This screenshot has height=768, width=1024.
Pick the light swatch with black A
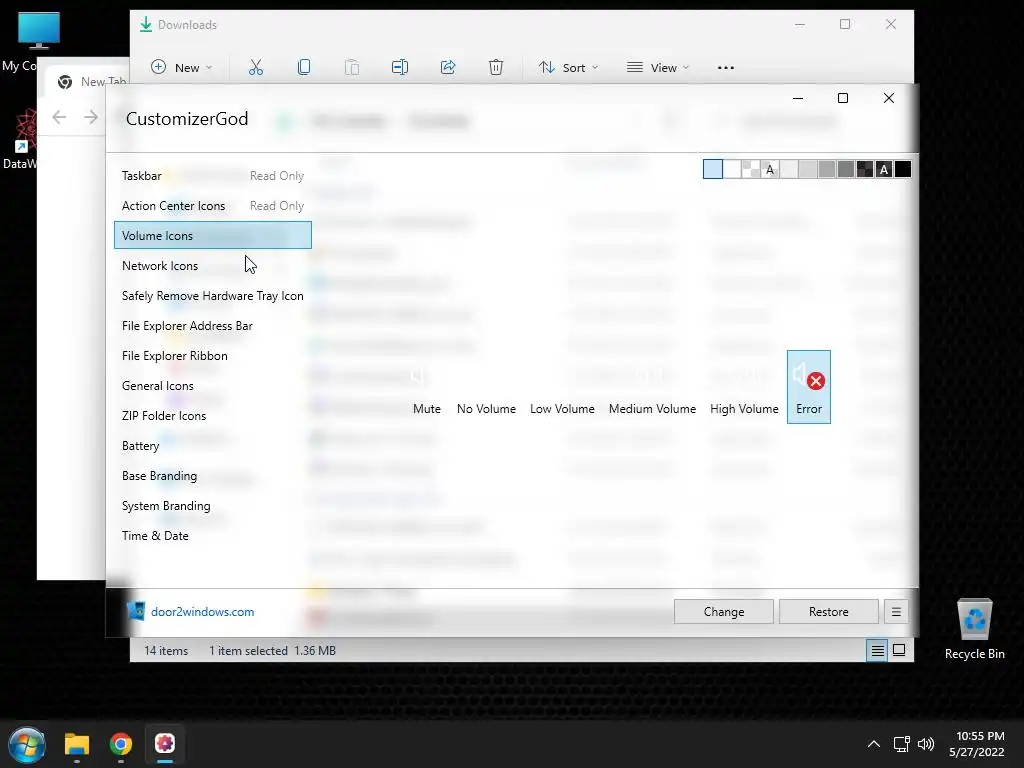click(x=770, y=169)
